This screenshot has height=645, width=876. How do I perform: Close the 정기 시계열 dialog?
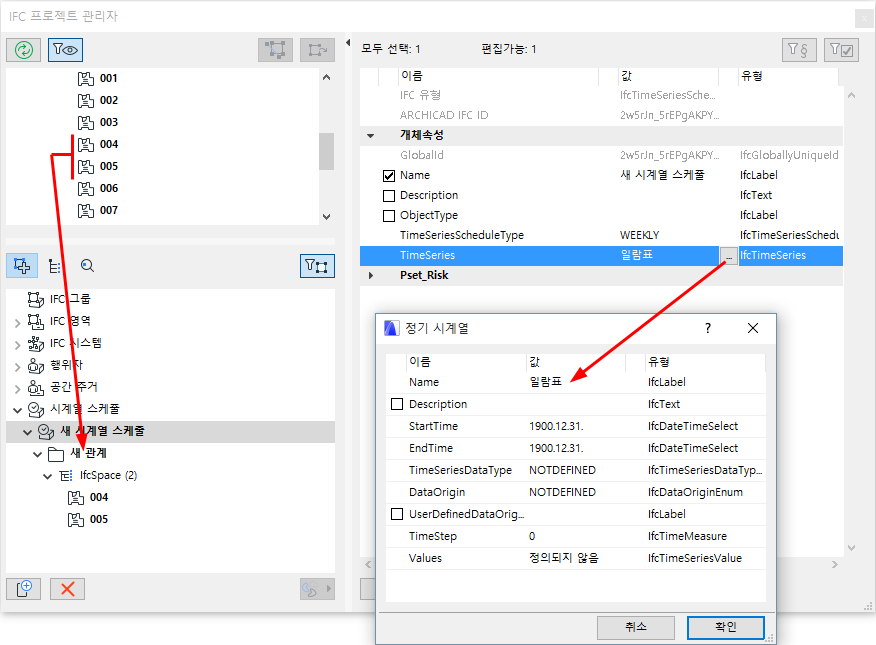(x=753, y=328)
